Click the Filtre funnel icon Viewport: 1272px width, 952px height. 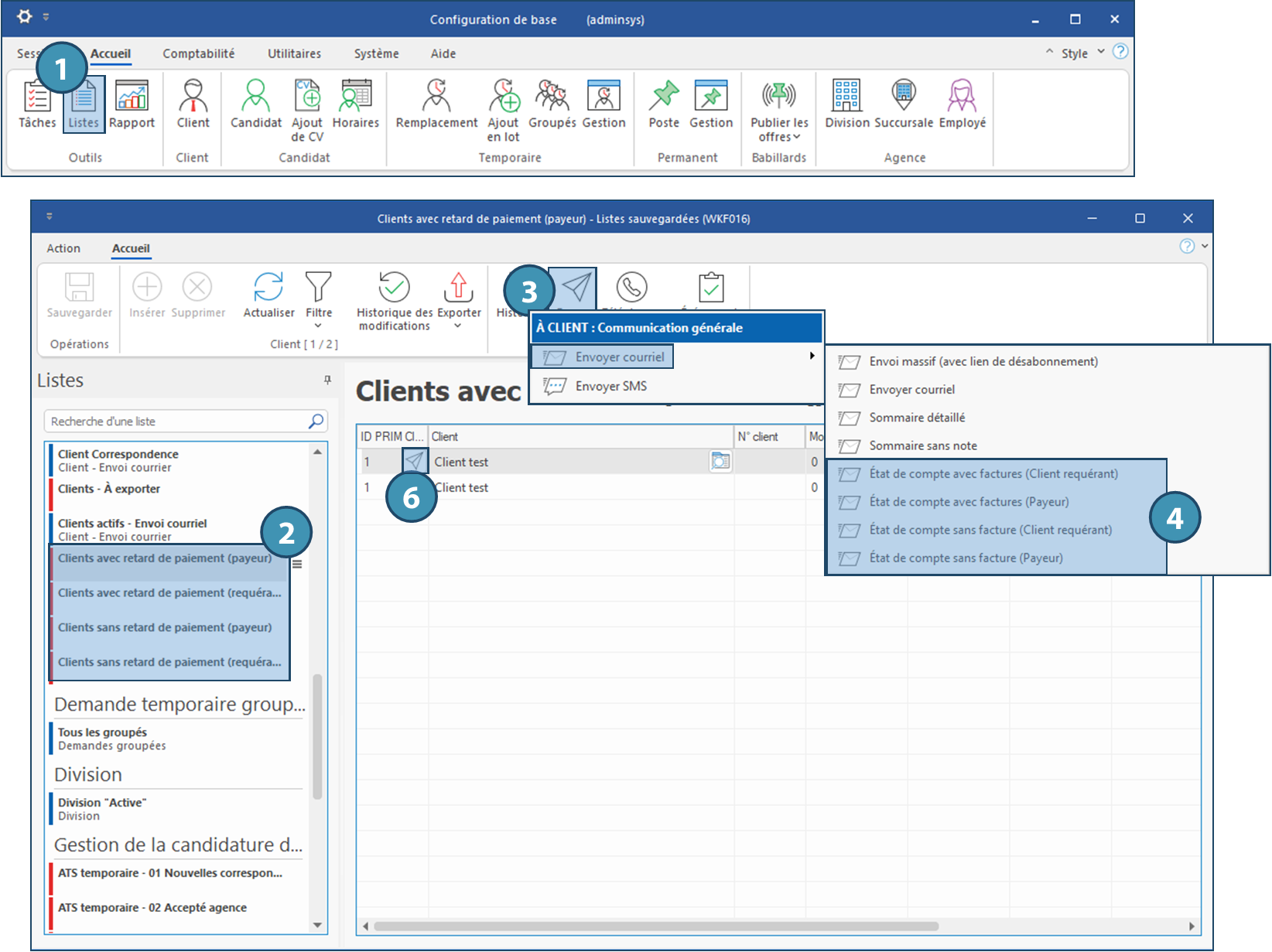click(318, 288)
